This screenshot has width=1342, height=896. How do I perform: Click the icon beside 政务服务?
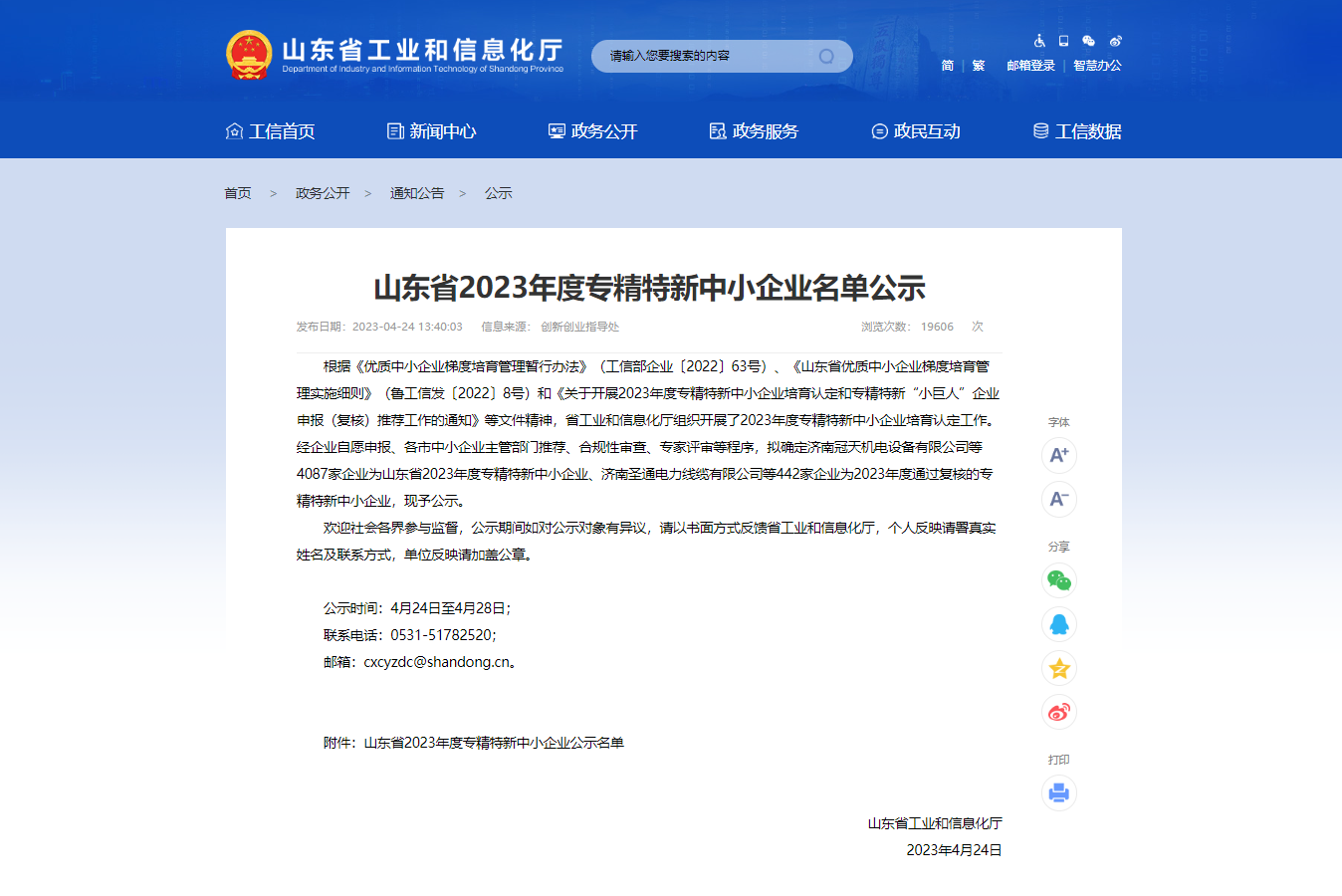(718, 130)
